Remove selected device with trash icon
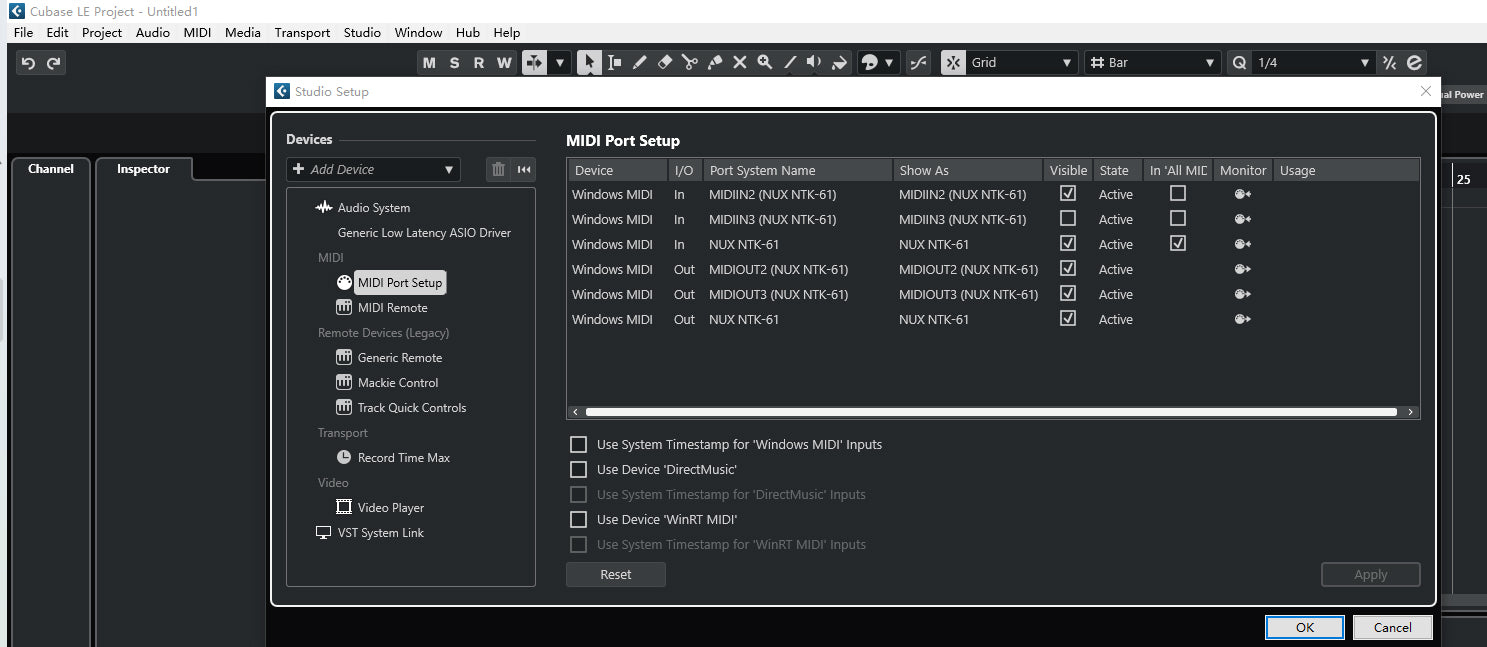The width and height of the screenshot is (1487, 647). (498, 169)
